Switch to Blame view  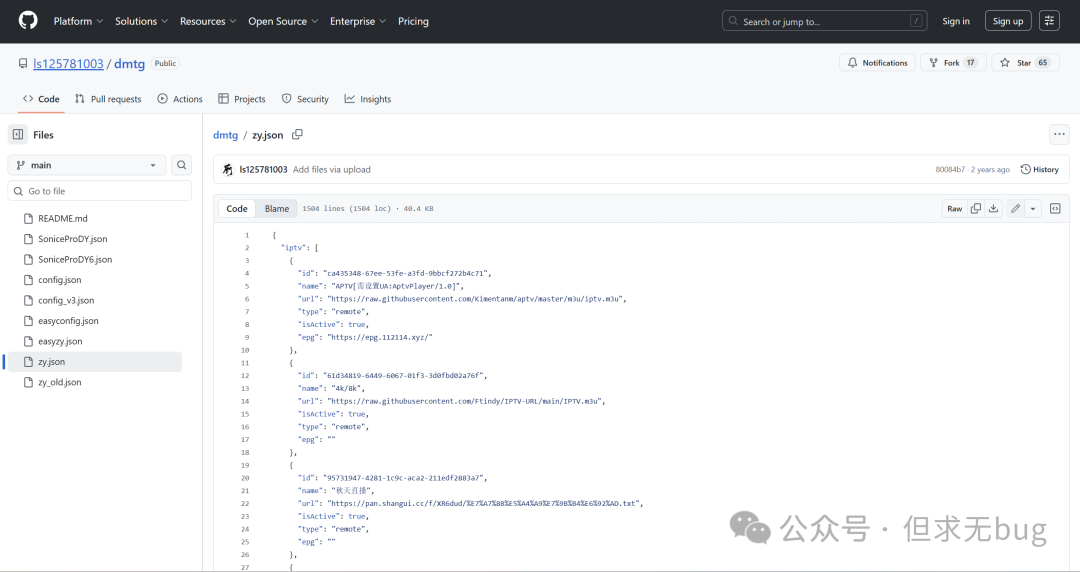click(277, 209)
